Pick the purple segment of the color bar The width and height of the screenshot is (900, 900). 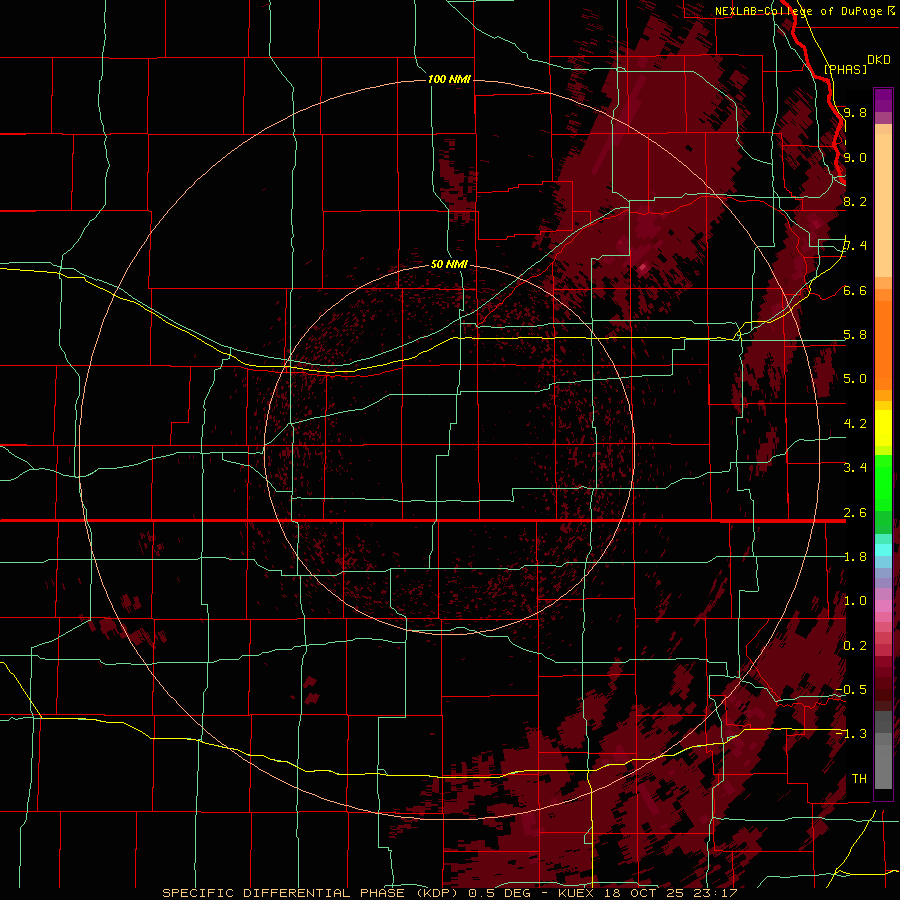point(883,100)
